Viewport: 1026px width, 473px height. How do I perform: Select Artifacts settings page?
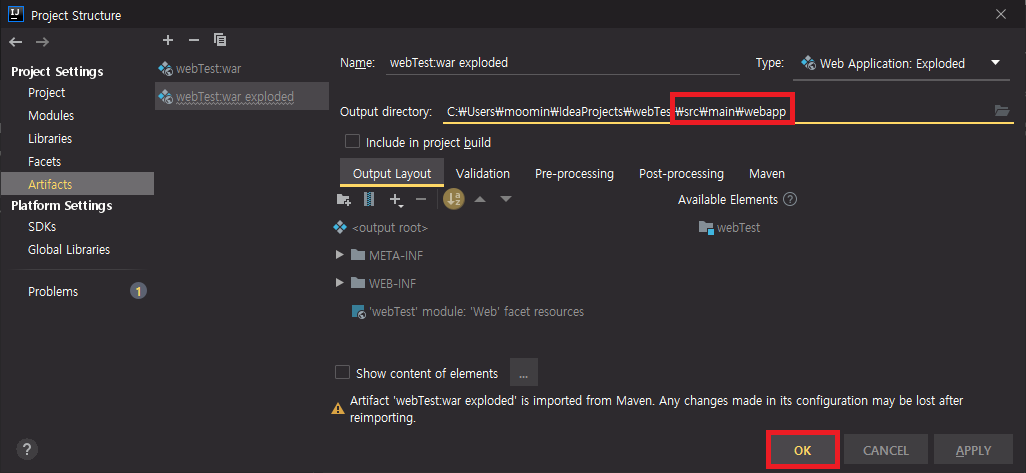77,184
